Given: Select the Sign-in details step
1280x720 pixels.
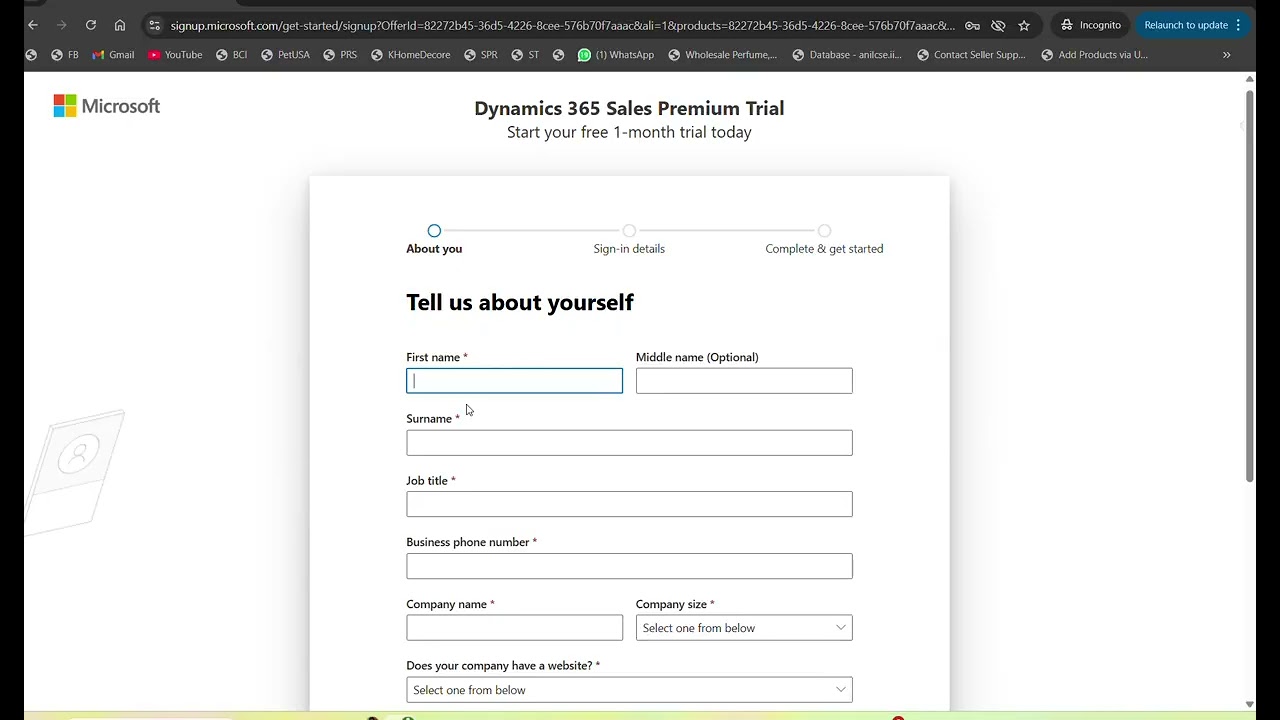Looking at the screenshot, I should [x=629, y=240].
